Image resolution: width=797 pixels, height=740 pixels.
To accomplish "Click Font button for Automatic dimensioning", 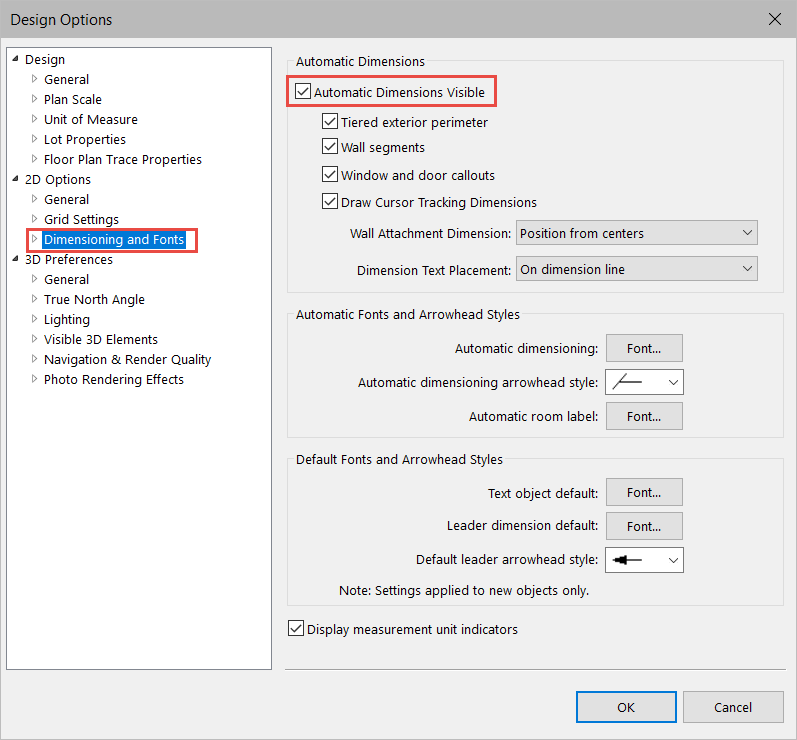I will click(644, 348).
